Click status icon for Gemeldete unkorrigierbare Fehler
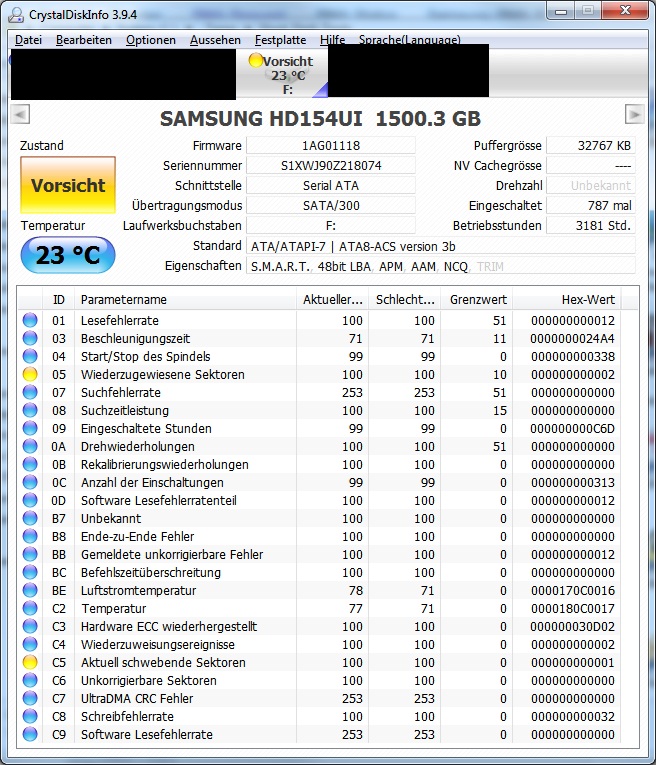The width and height of the screenshot is (656, 765). click(30, 554)
